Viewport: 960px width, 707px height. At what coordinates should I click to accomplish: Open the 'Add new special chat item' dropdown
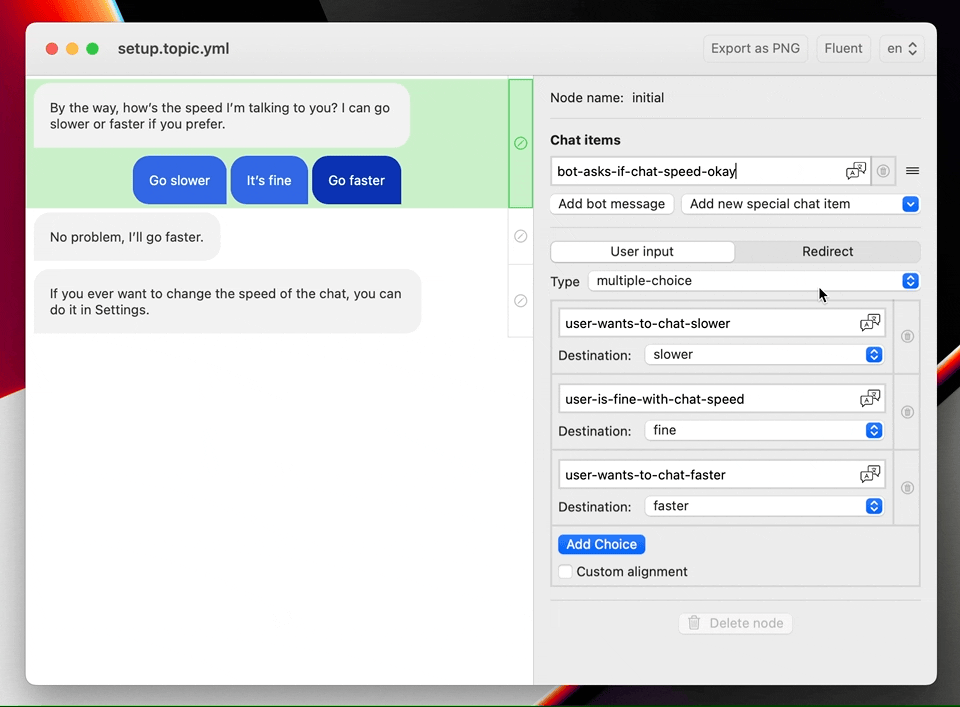click(800, 204)
